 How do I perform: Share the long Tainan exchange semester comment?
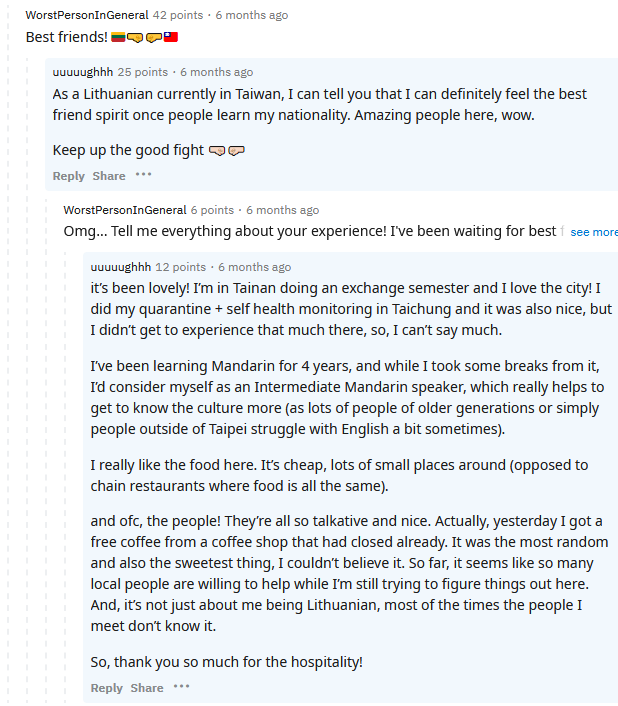click(147, 688)
